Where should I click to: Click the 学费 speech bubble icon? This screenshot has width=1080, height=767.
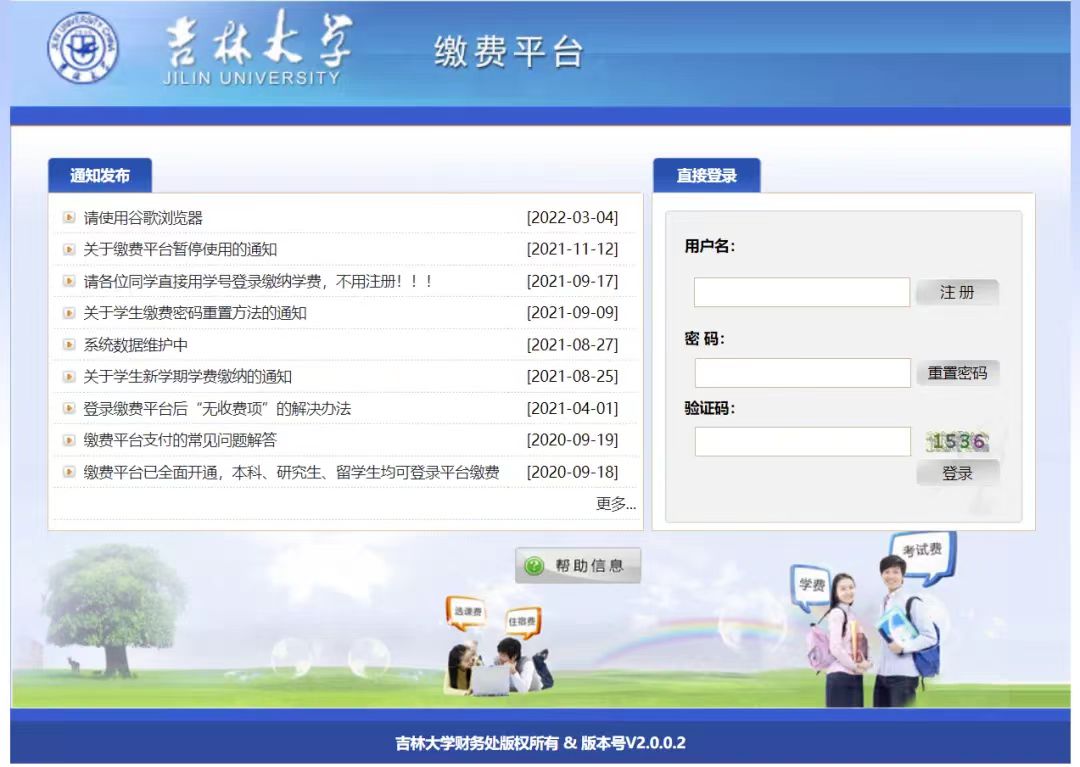pos(810,585)
